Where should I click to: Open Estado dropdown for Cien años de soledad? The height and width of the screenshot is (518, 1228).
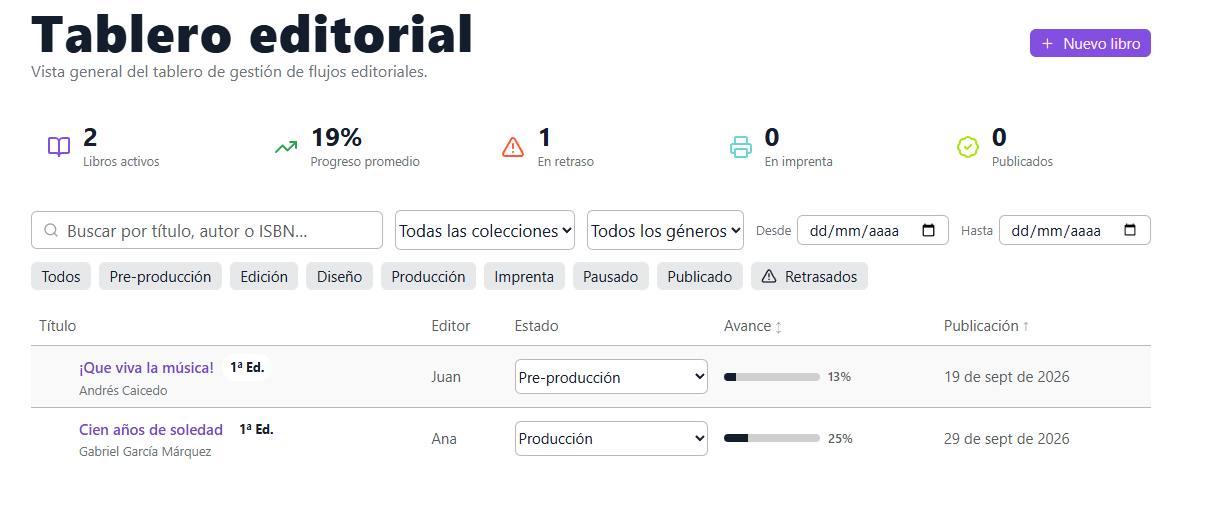click(x=611, y=438)
